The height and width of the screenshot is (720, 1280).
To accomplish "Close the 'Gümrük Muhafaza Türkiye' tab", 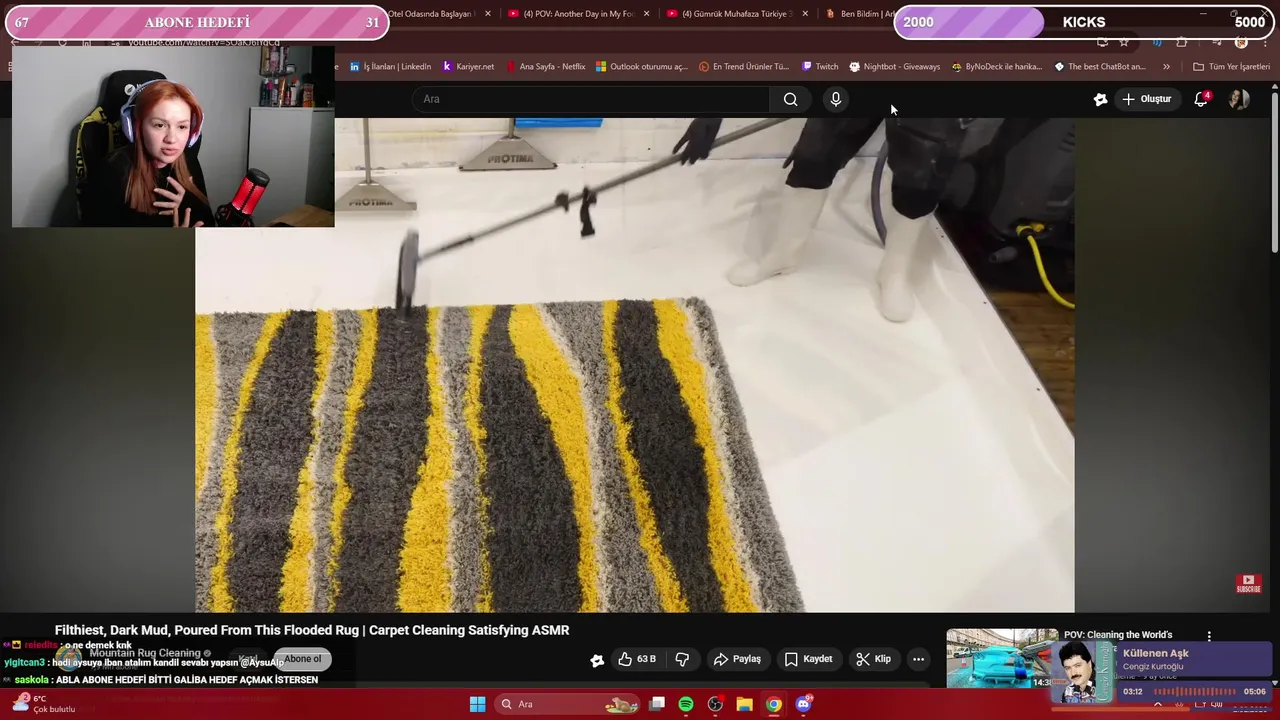I will 805,14.
